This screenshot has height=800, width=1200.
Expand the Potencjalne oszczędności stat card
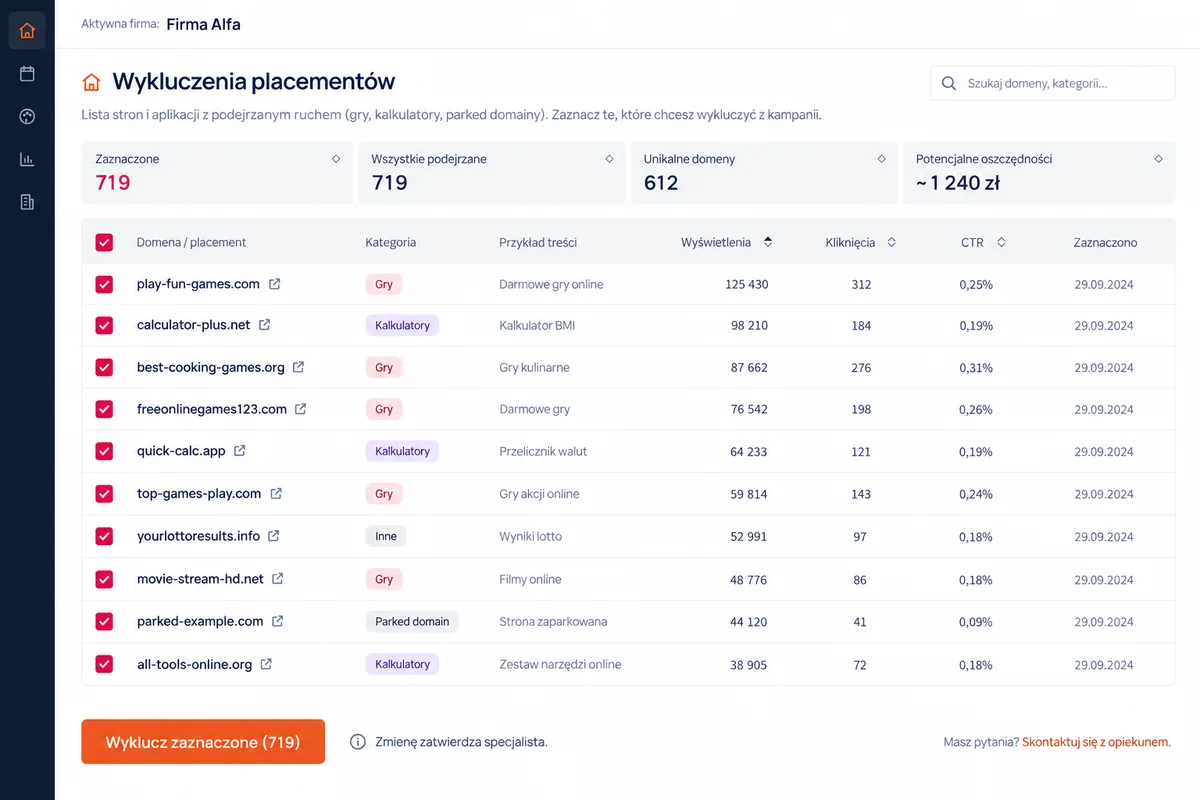click(x=1158, y=159)
